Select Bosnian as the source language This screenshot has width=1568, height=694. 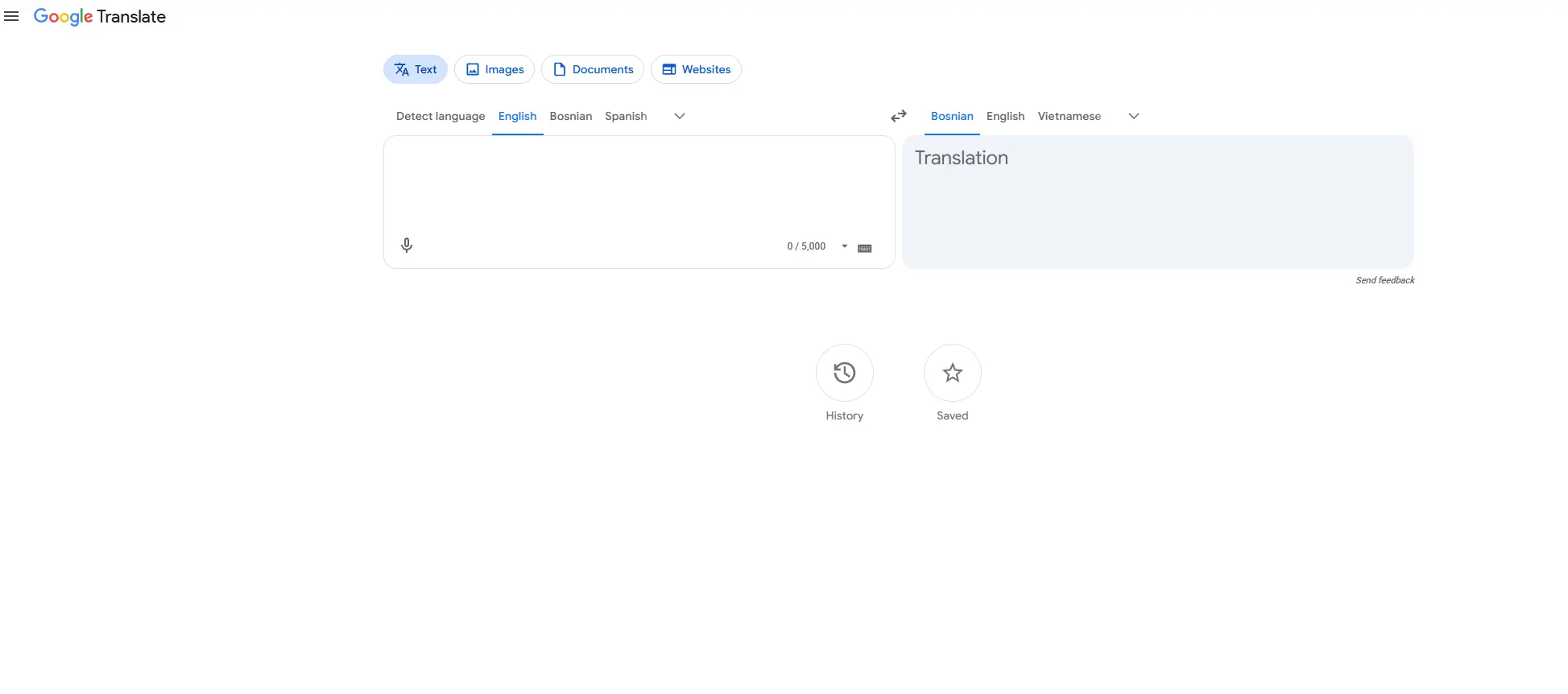(571, 116)
